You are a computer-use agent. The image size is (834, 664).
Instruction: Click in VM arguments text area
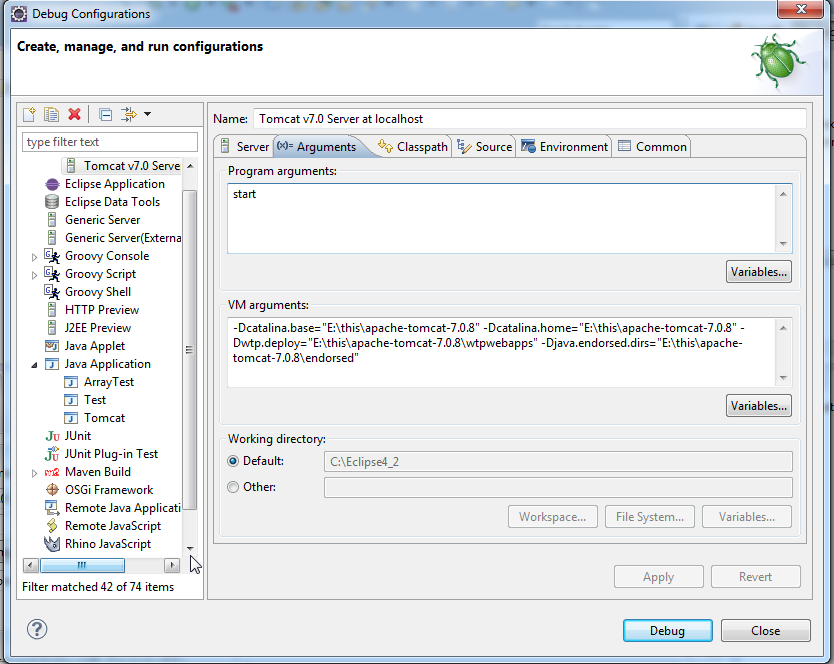coord(501,352)
